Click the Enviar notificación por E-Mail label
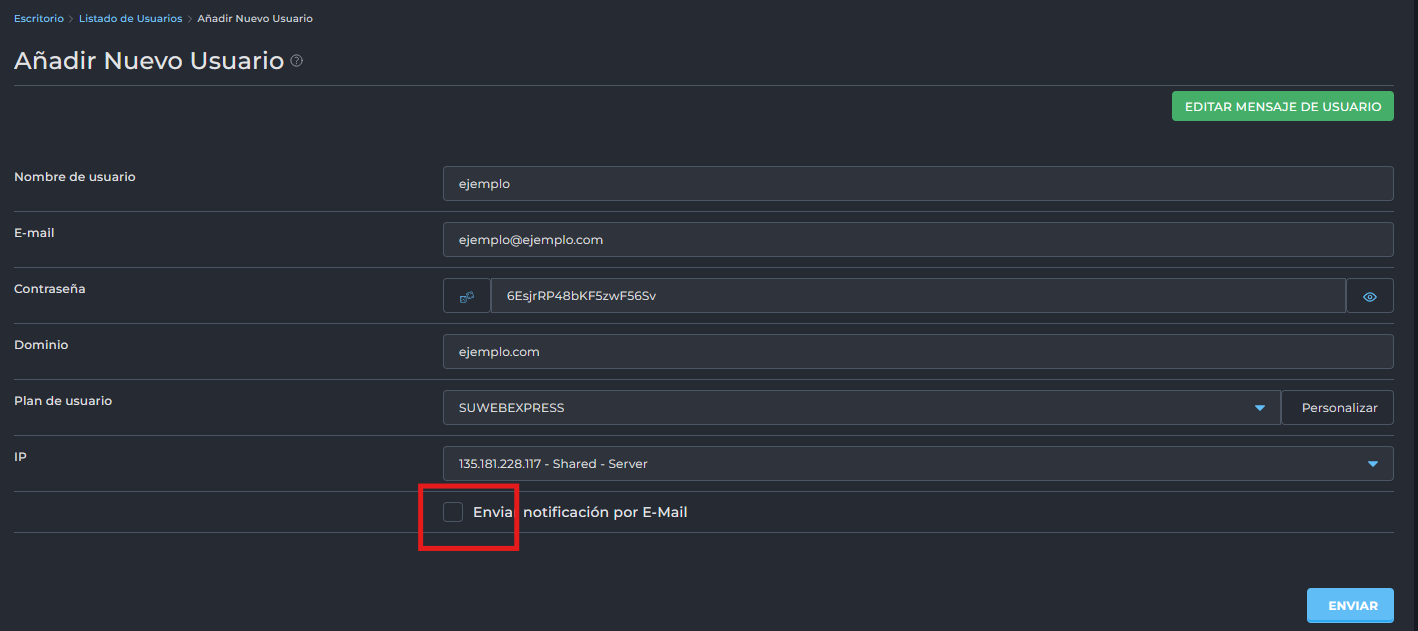 coord(580,512)
